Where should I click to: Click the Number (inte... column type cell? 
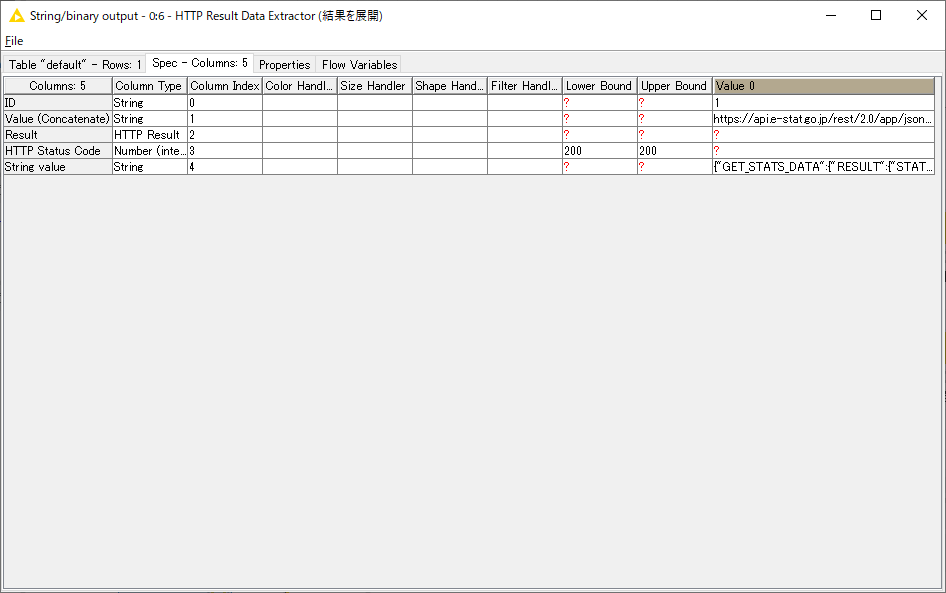150,151
